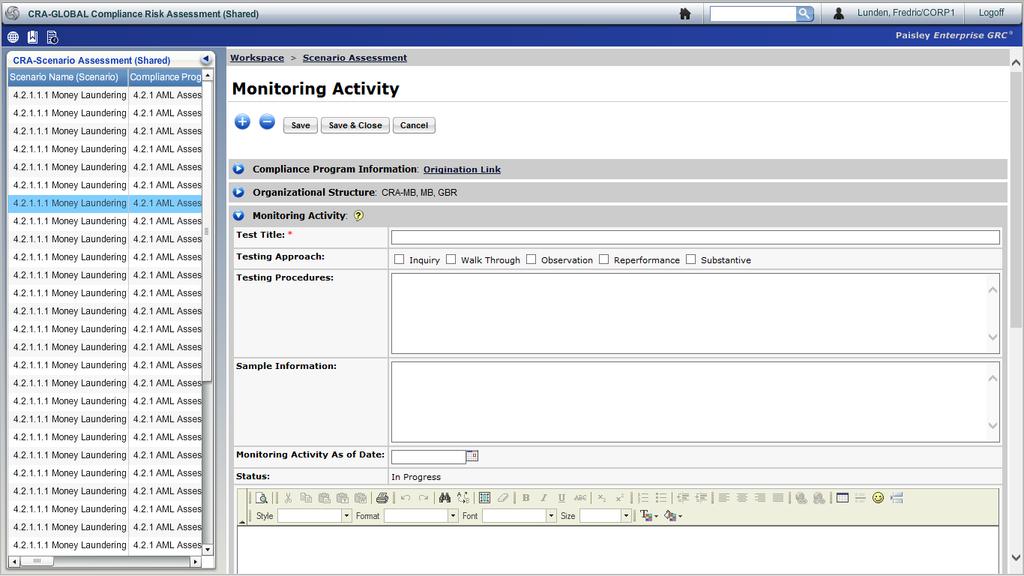Collapse CRA-Scenario Assessment side panel arrow
Image resolution: width=1024 pixels, height=576 pixels.
(x=206, y=59)
